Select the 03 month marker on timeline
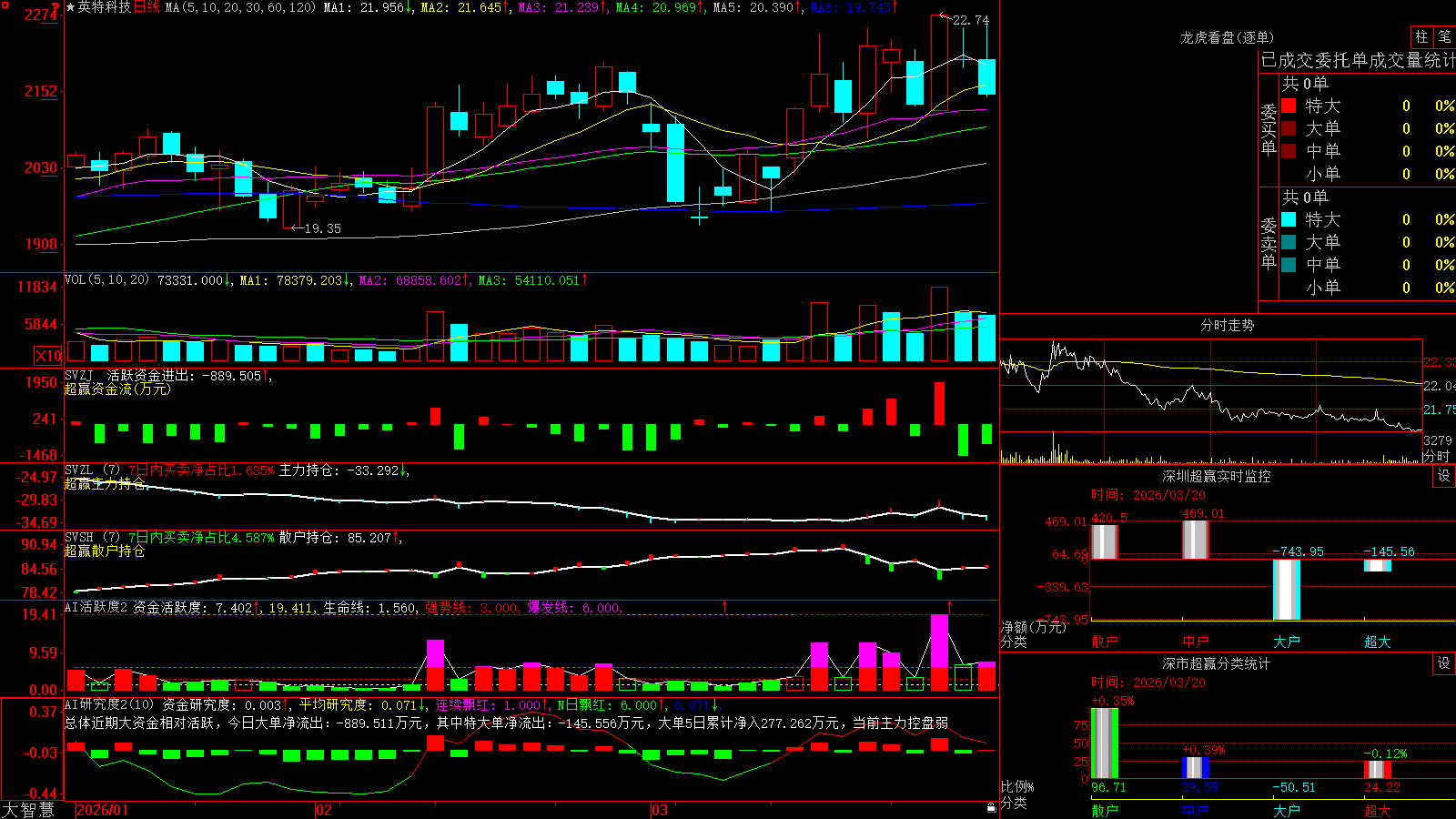Viewport: 1456px width, 819px height. click(x=660, y=810)
